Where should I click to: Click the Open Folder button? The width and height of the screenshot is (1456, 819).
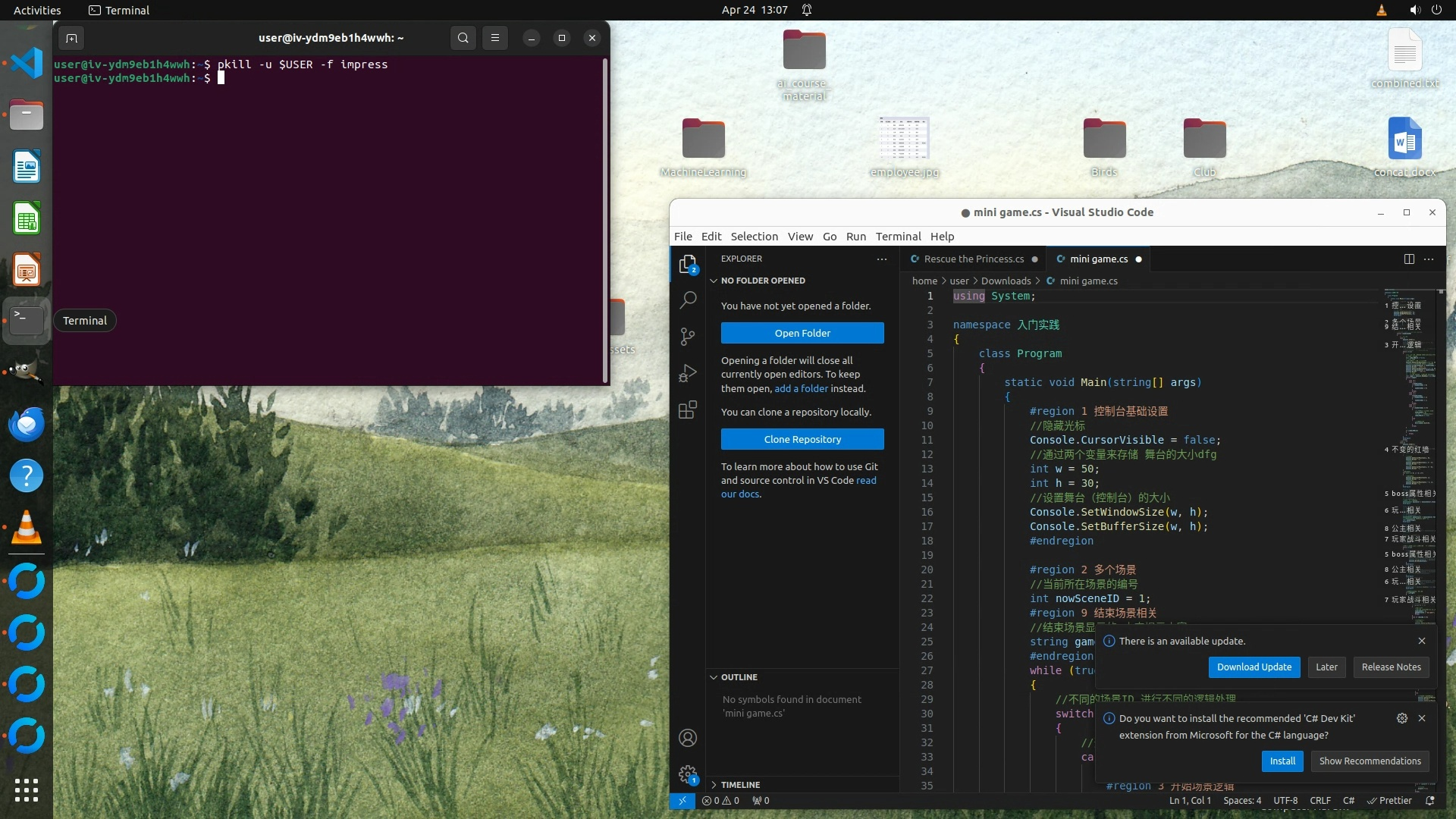802,333
